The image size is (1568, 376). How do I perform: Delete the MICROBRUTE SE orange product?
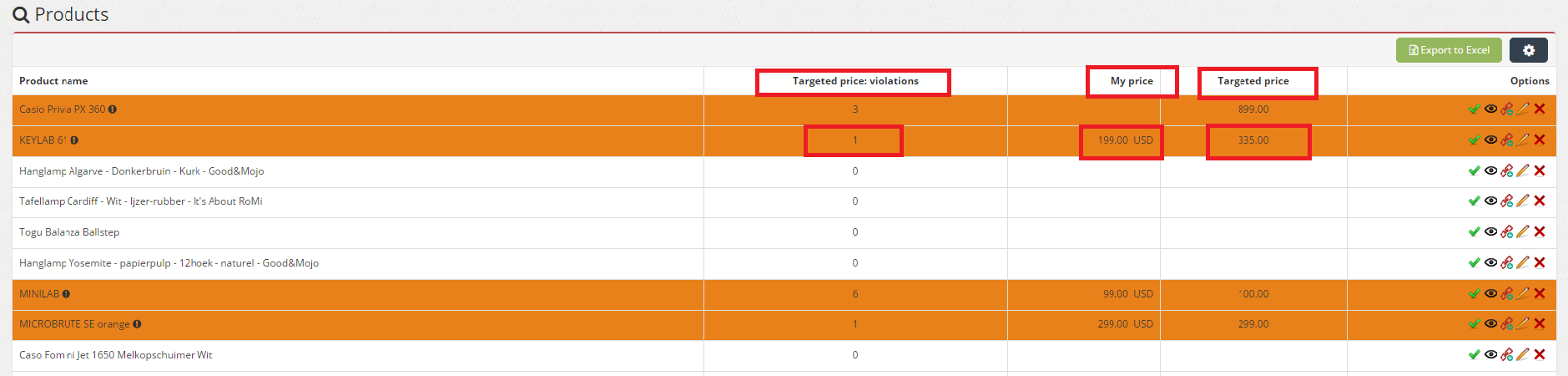pyautogui.click(x=1540, y=323)
